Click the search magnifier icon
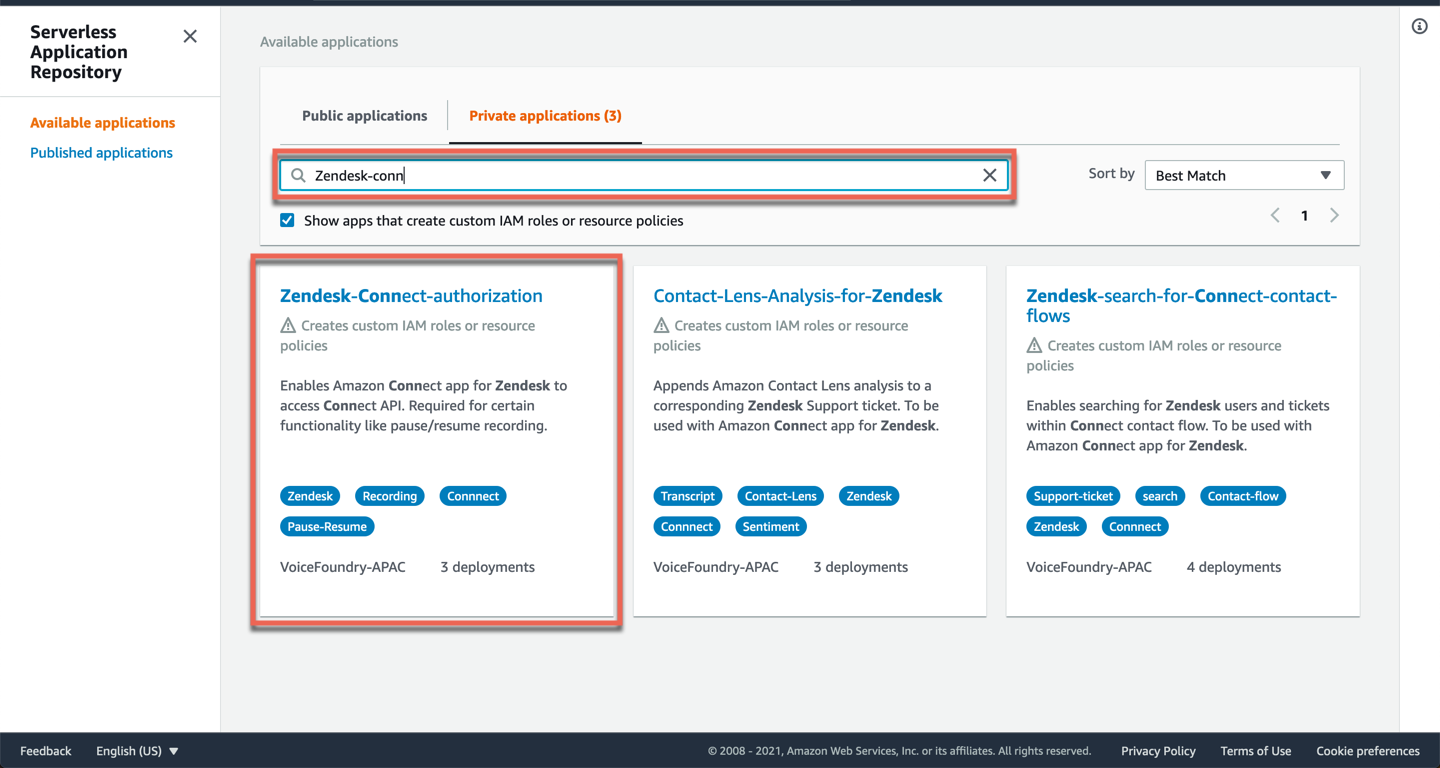This screenshot has height=768, width=1440. pyautogui.click(x=298, y=176)
